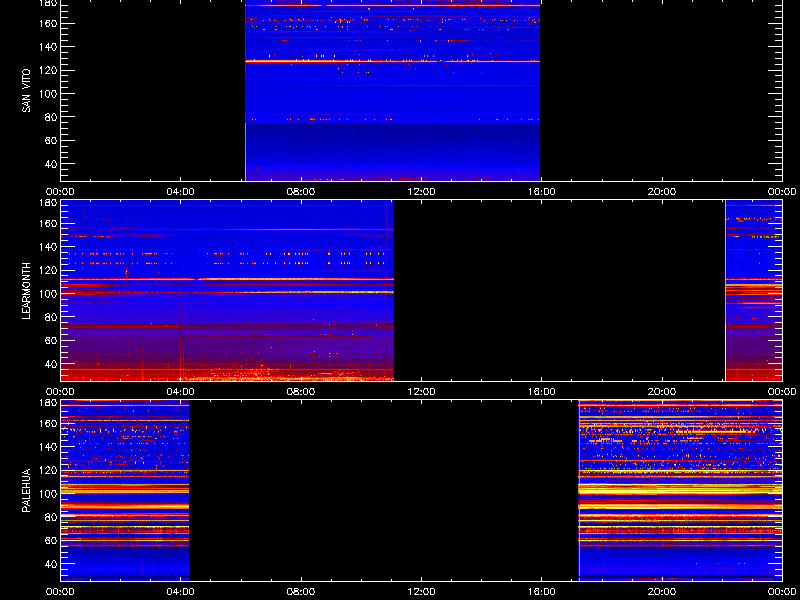Click the 60 frequency label on San Vito axis
Screen dimensions: 800x600
pyautogui.click(x=50, y=141)
